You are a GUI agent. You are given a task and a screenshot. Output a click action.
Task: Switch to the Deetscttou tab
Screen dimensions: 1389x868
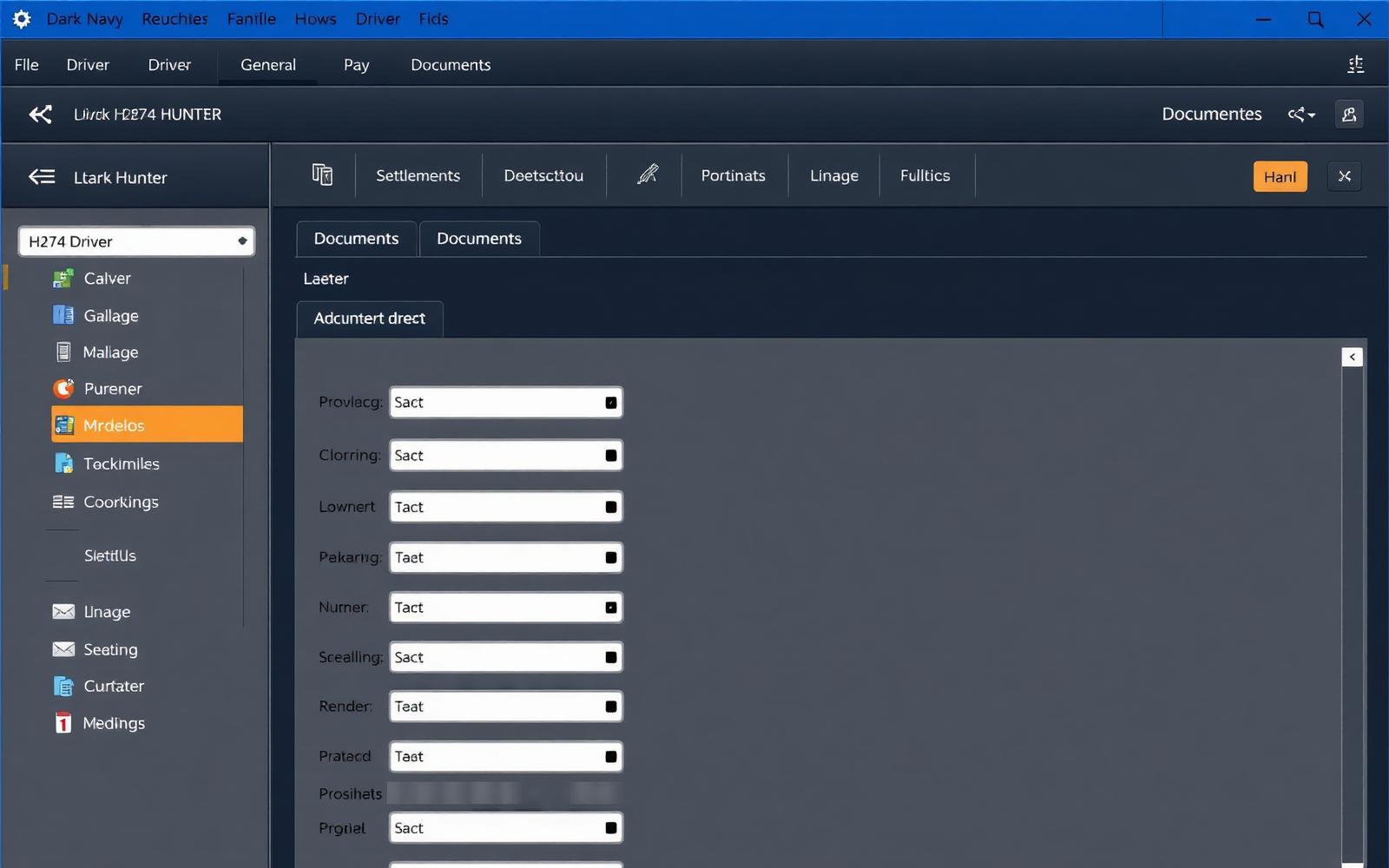[x=543, y=175]
